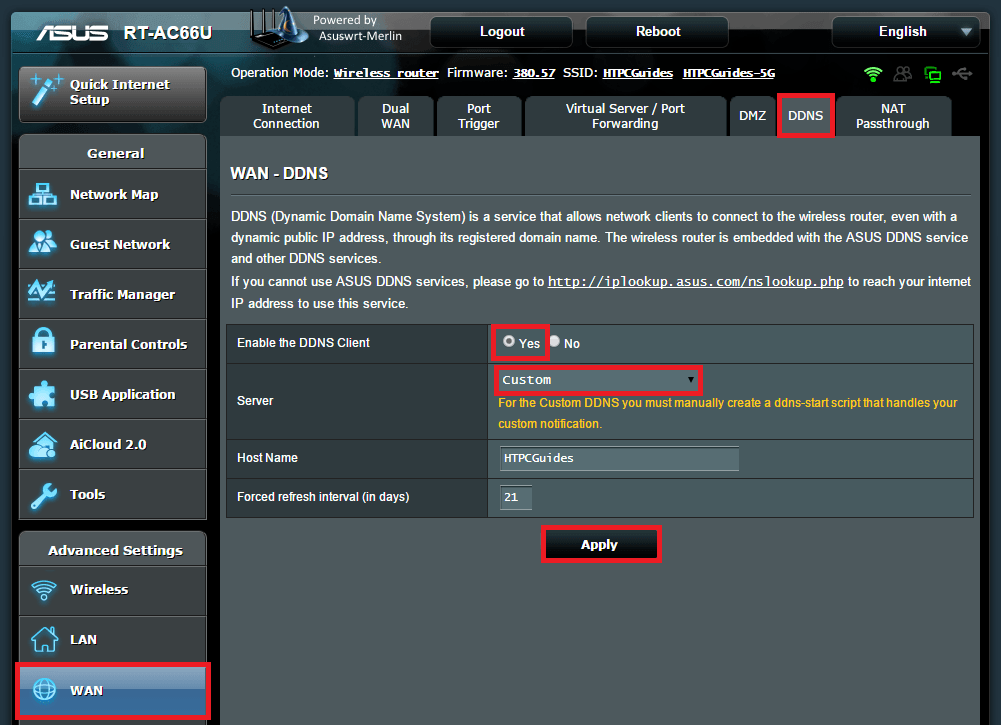Click the USB Application puzzle icon
The width and height of the screenshot is (1001, 725).
(x=43, y=394)
